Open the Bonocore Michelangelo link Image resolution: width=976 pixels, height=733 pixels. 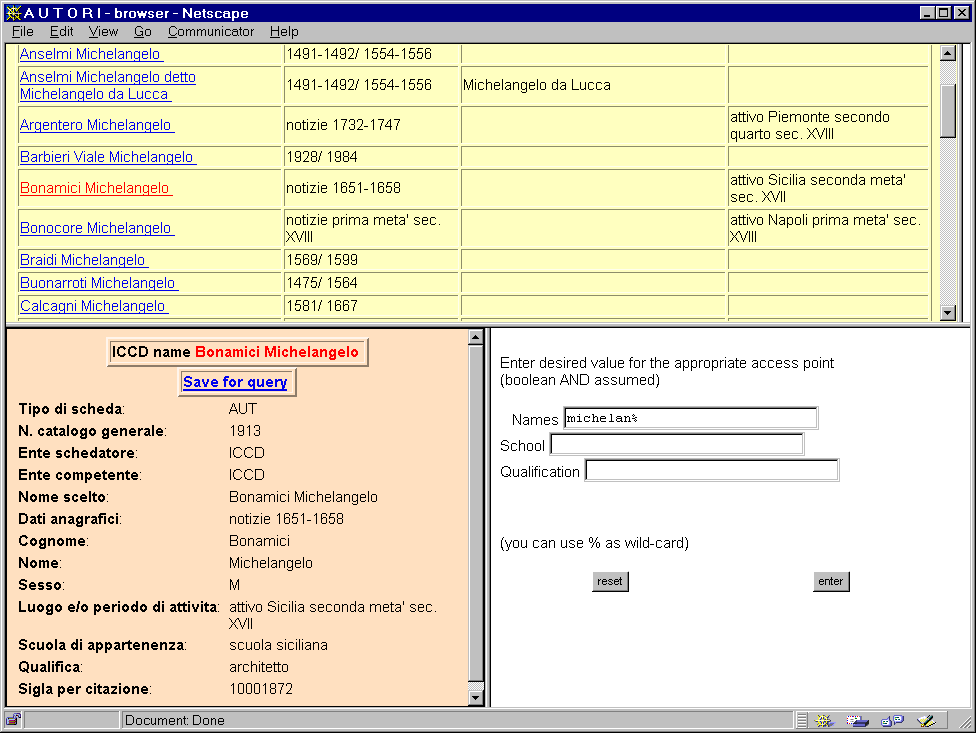click(96, 228)
